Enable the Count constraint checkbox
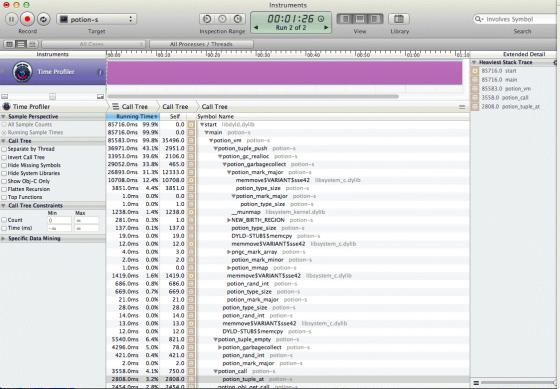Screen dimensions: 560x389 (4, 220)
